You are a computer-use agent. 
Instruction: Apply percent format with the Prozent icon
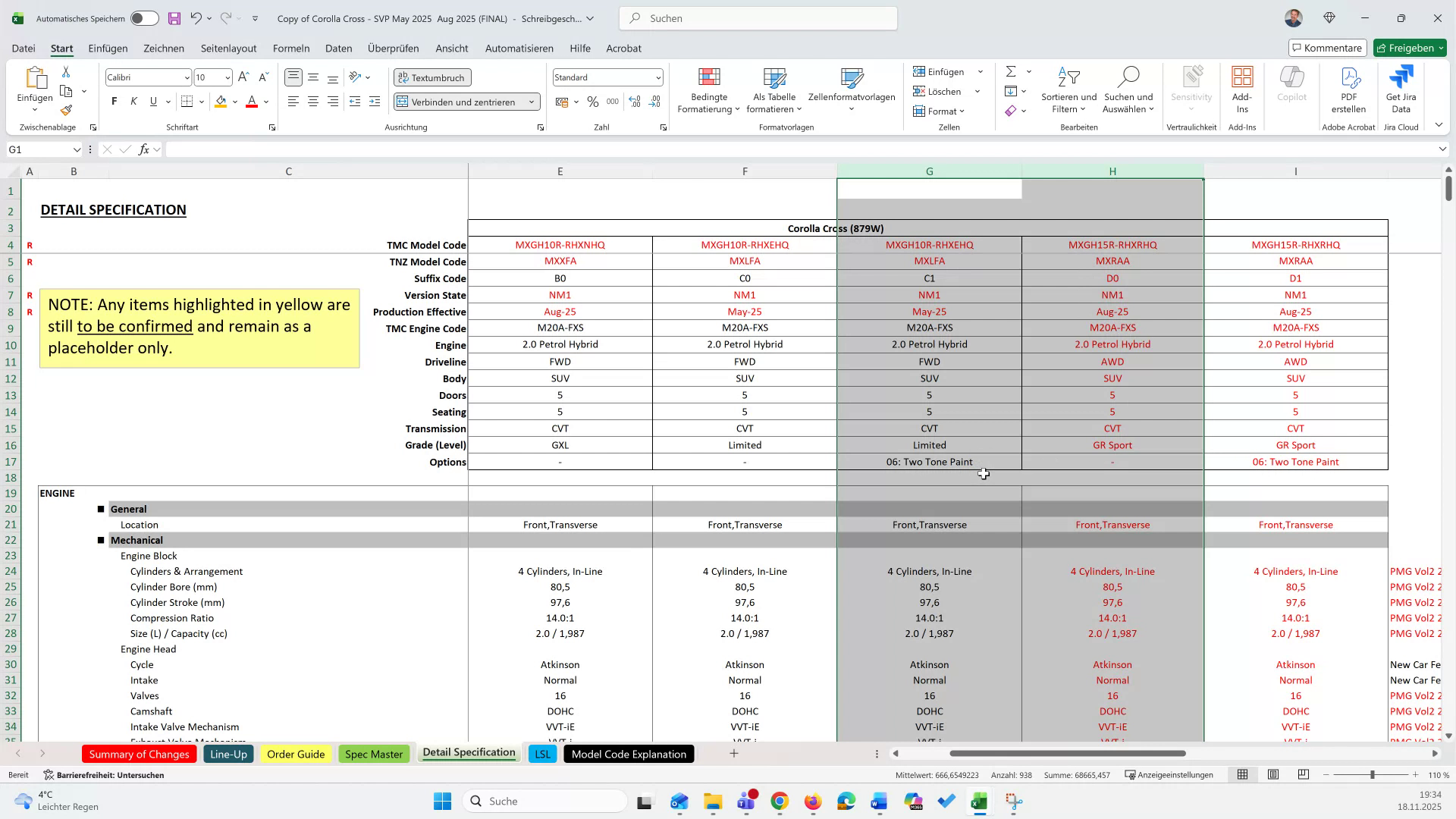click(593, 101)
